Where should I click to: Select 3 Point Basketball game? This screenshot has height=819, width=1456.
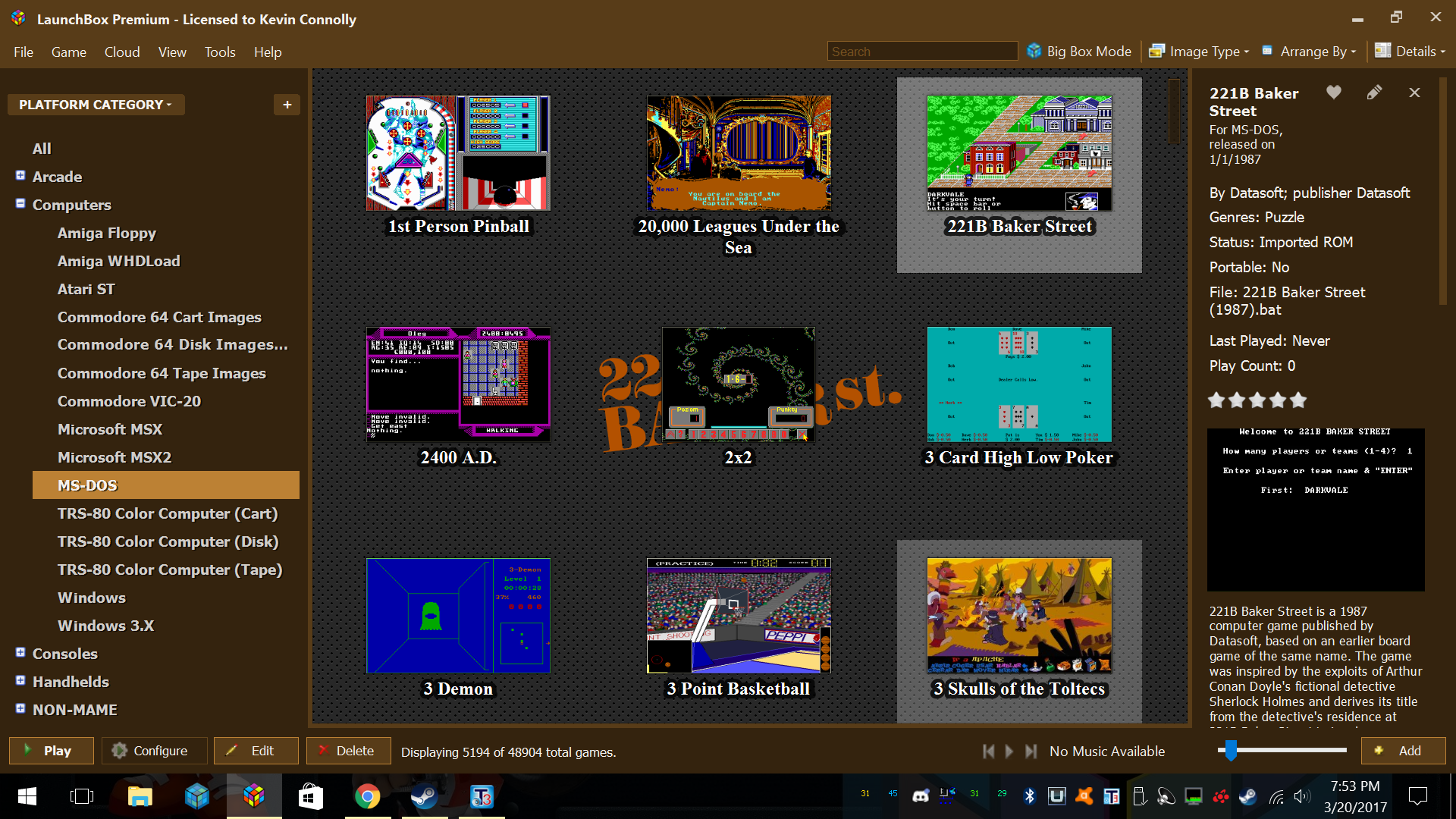739,616
